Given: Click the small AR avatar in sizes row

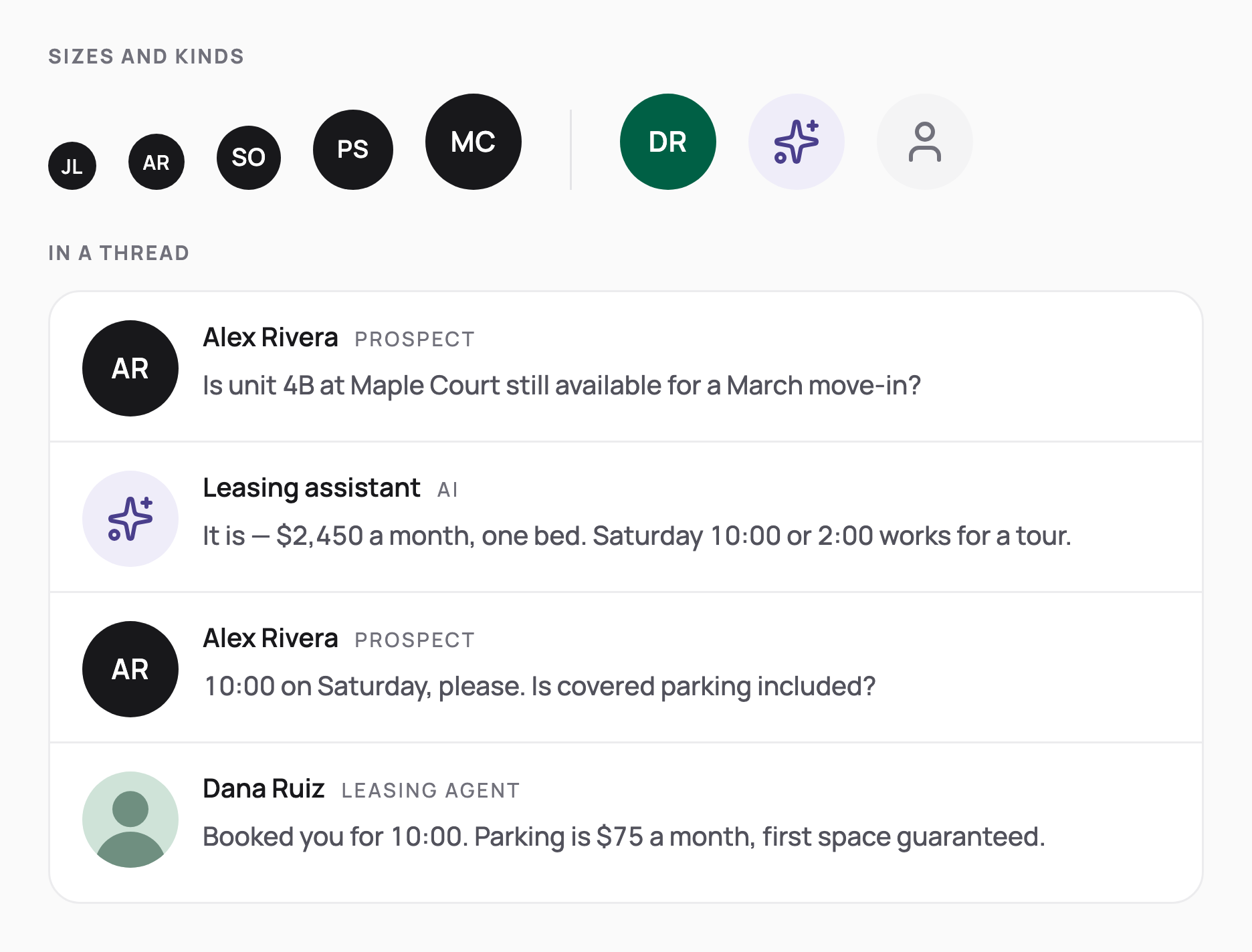Looking at the screenshot, I should tap(156, 162).
